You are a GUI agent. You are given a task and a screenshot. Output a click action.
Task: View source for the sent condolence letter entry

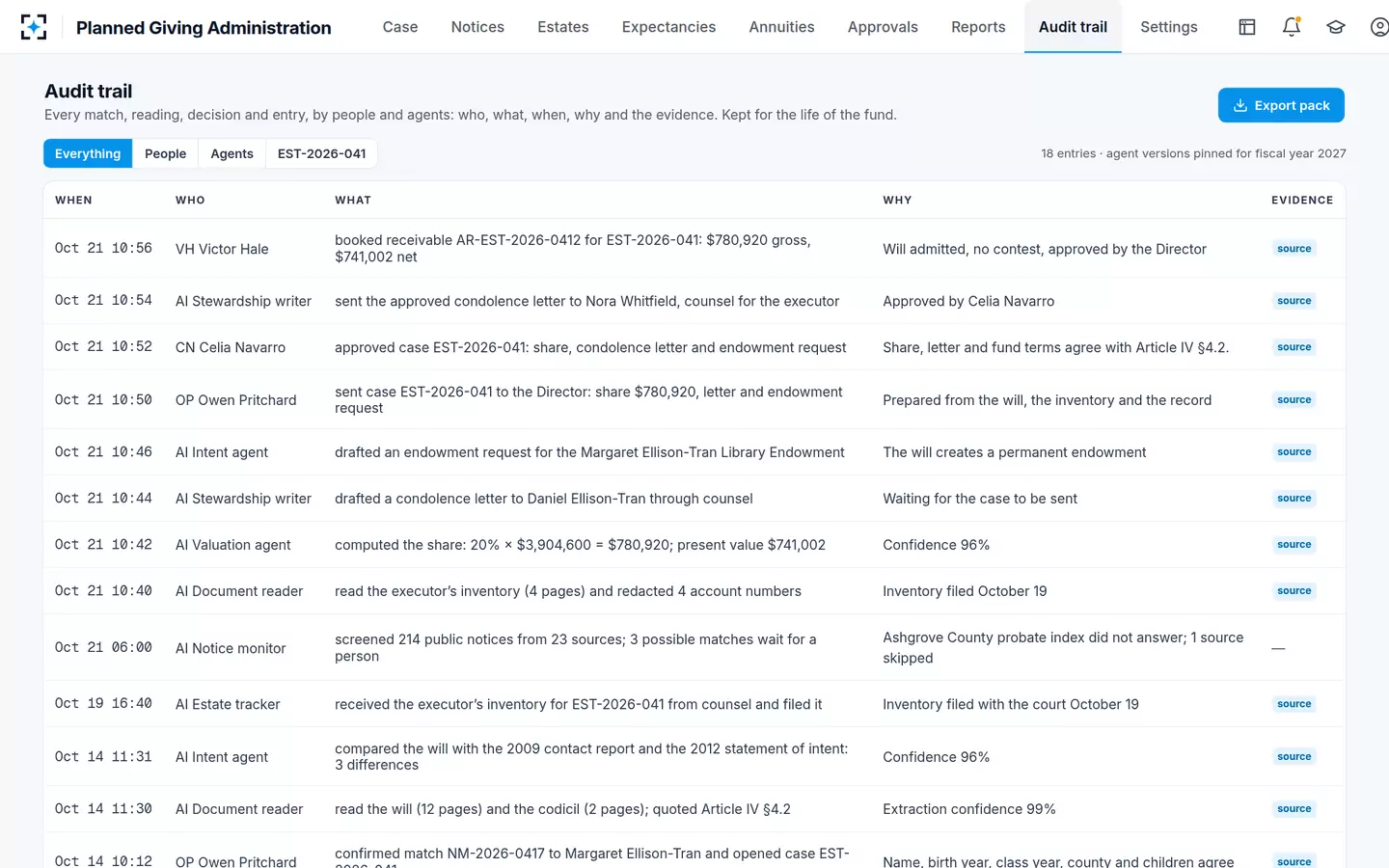tap(1294, 301)
